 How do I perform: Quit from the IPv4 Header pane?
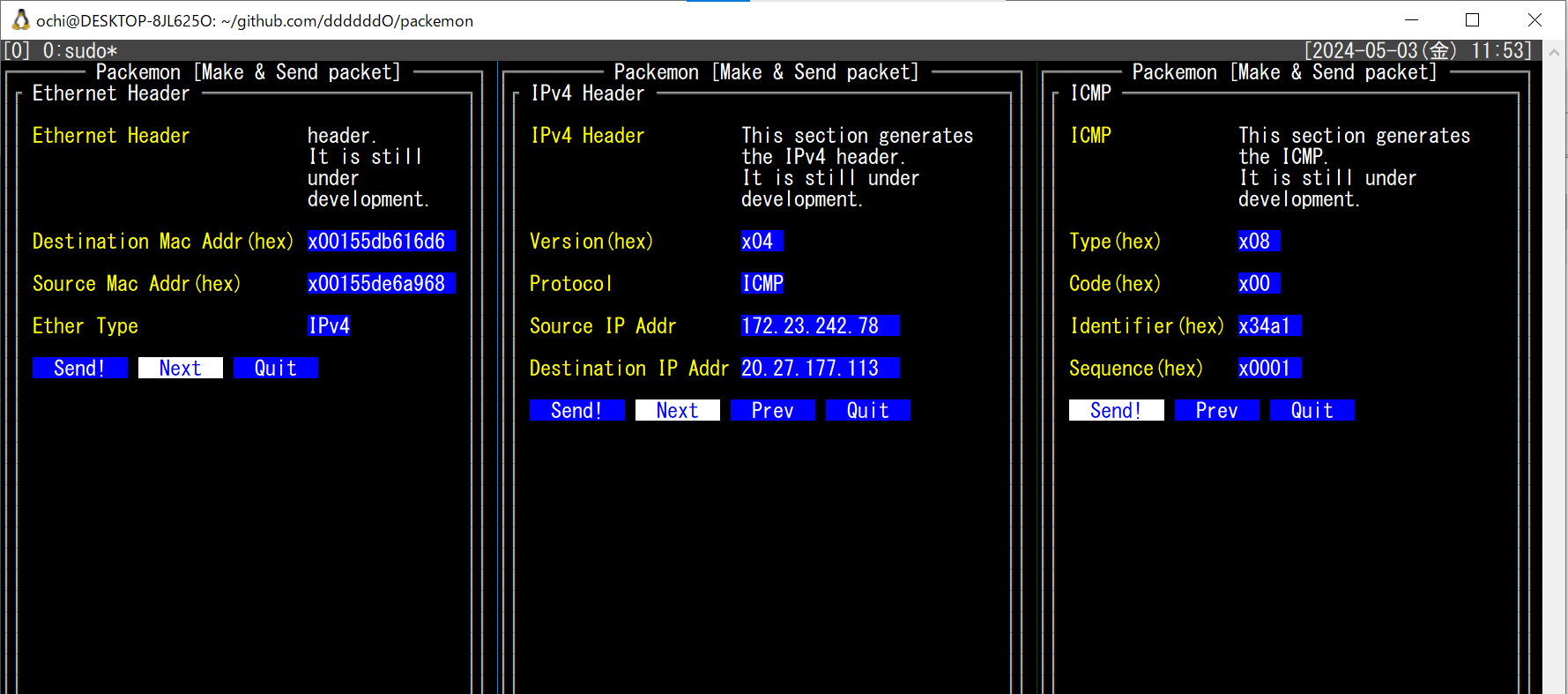coord(867,410)
